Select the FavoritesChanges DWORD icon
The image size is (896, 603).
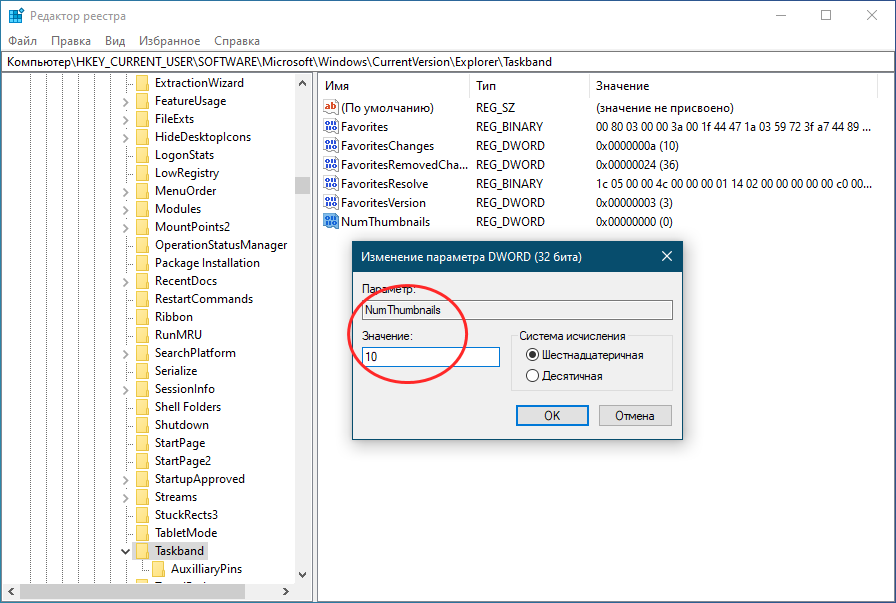330,145
